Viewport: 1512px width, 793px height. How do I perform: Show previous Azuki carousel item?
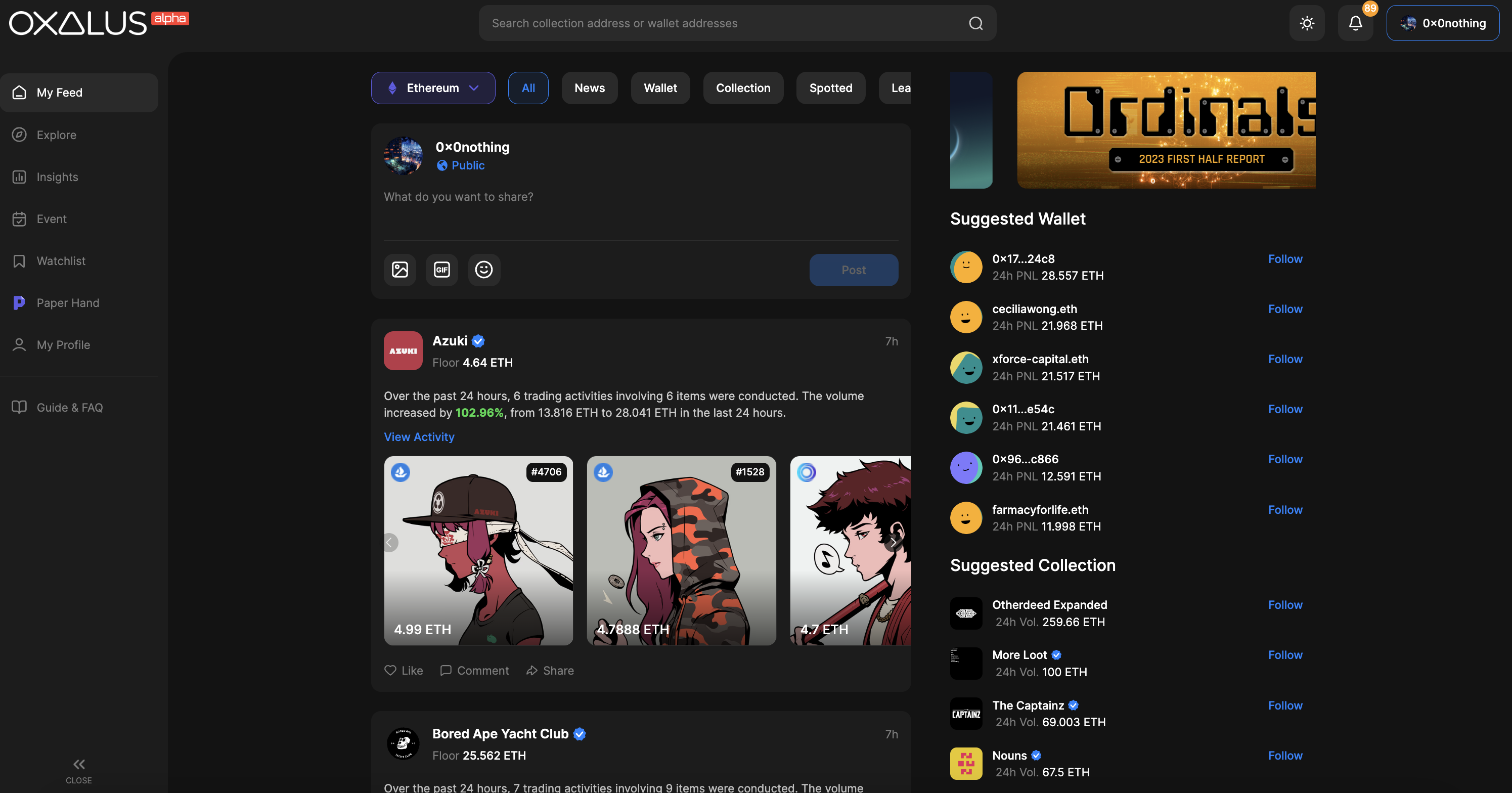coord(390,543)
